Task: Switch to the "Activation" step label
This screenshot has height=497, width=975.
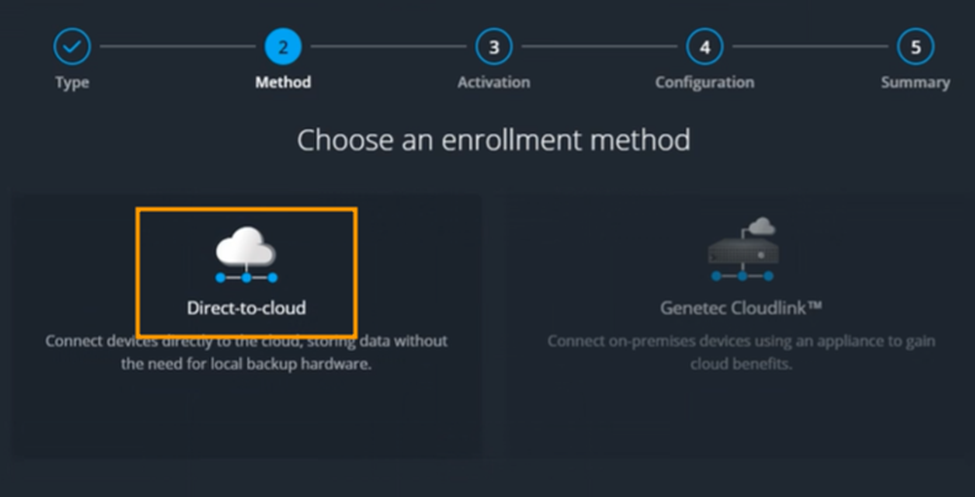Action: (x=493, y=82)
